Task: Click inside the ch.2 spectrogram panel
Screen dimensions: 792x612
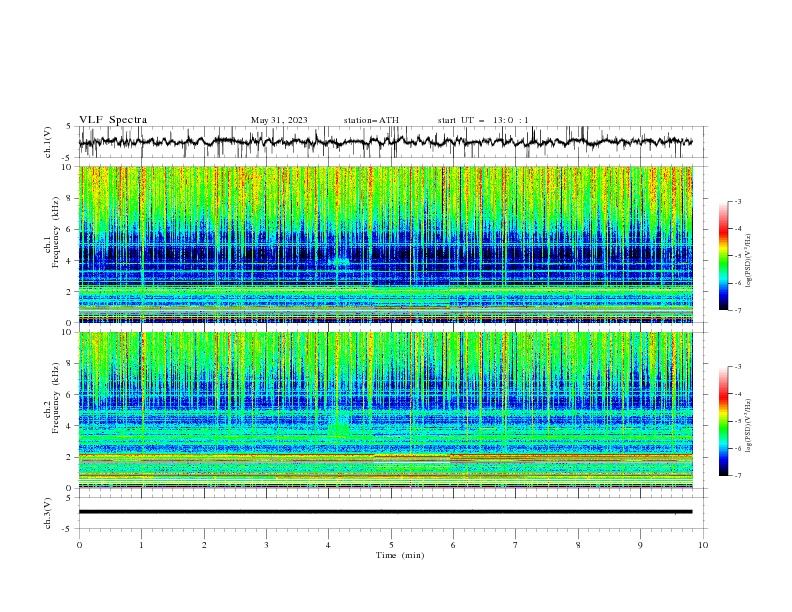Action: 386,410
